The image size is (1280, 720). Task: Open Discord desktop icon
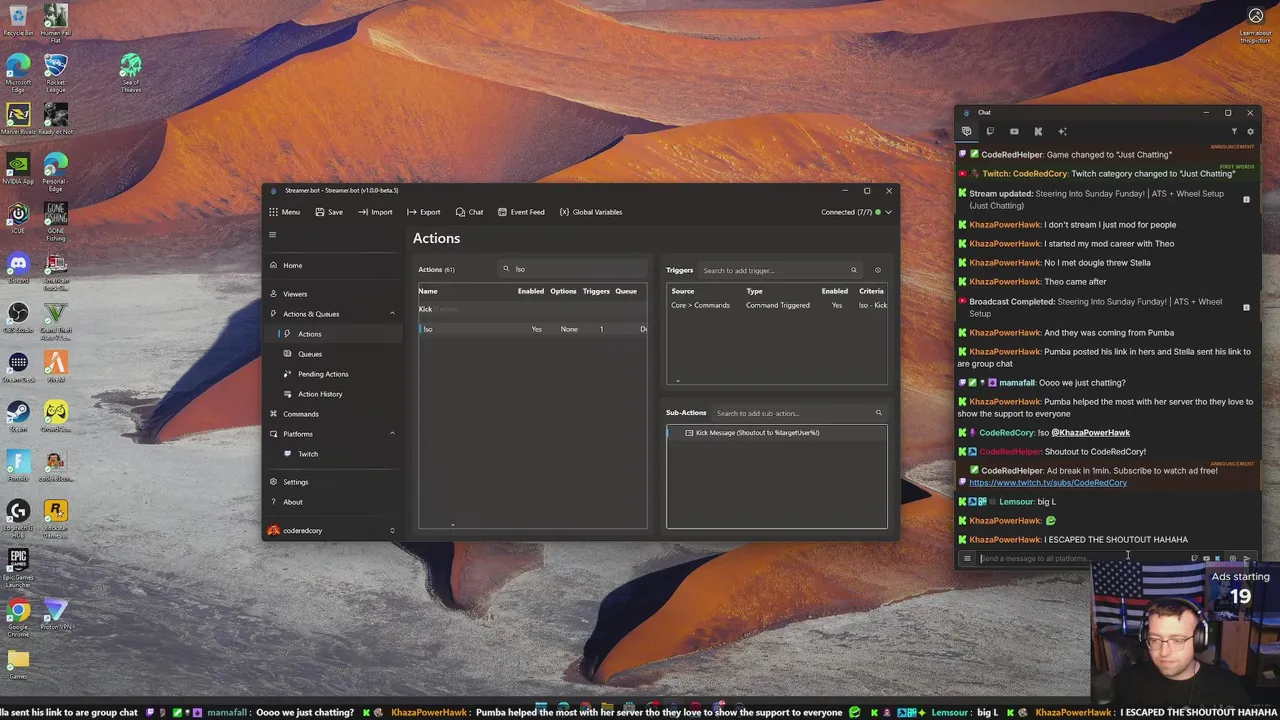point(18,267)
